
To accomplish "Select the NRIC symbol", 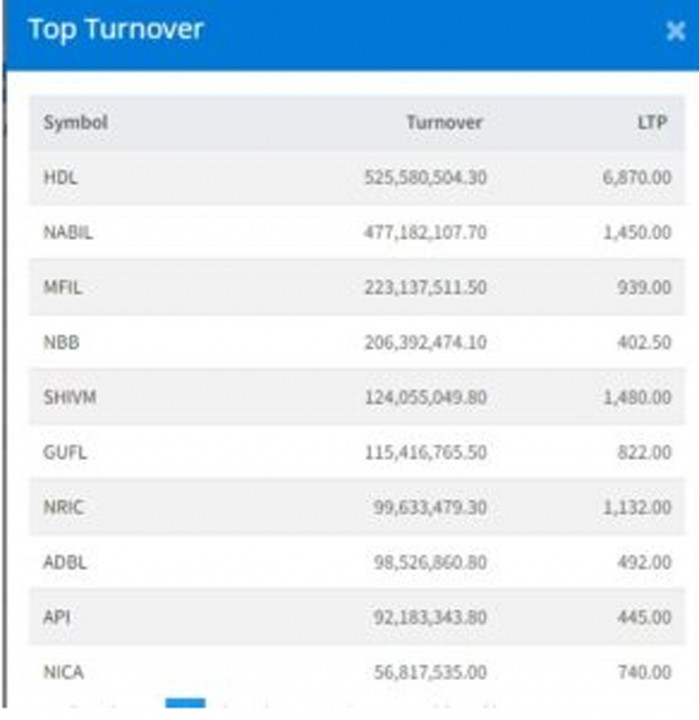I will pyautogui.click(x=64, y=507).
